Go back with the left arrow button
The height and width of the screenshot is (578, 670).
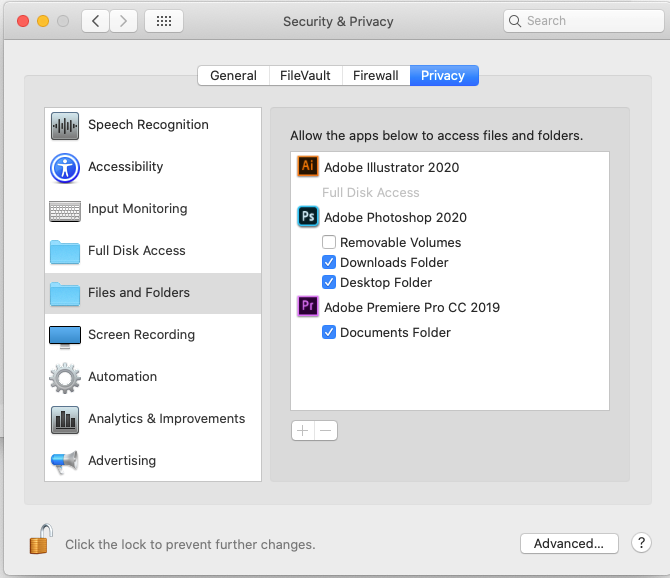click(x=96, y=21)
